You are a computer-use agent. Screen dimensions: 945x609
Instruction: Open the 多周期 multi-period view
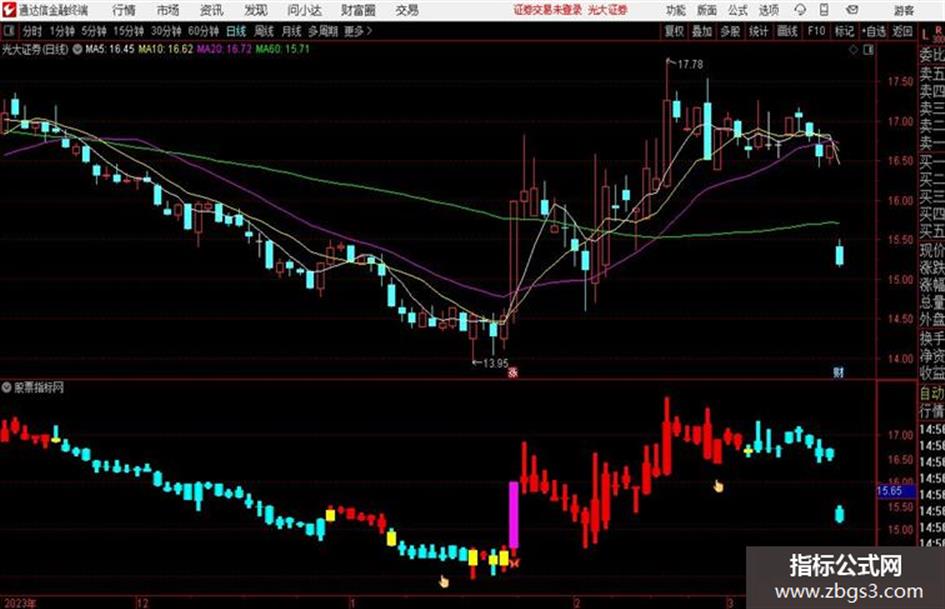[323, 31]
